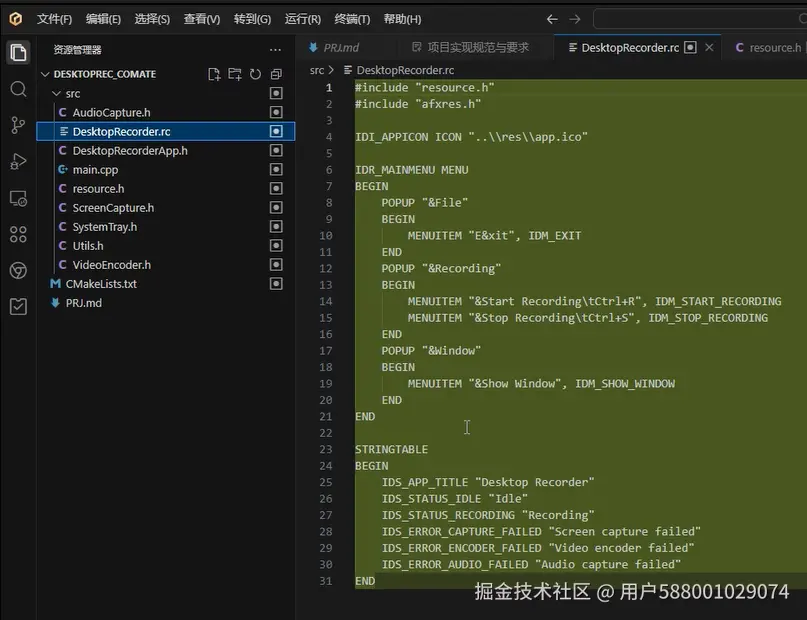
Task: Click the command center search box
Action: (x=700, y=19)
